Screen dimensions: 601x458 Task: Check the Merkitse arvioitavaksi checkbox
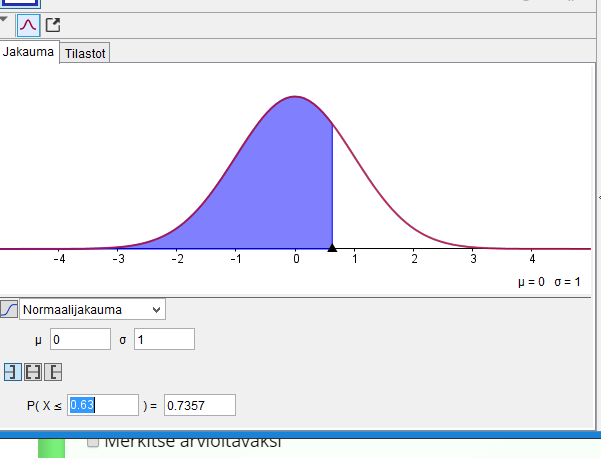tap(93, 441)
